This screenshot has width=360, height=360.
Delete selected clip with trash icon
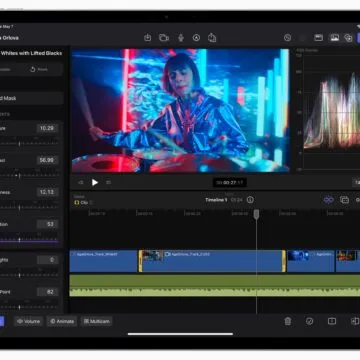click(x=288, y=321)
